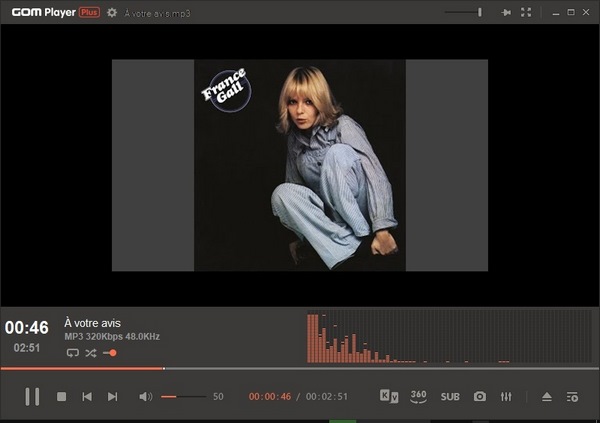Maximize the GOM Player window
600x423 pixels.
coord(571,12)
